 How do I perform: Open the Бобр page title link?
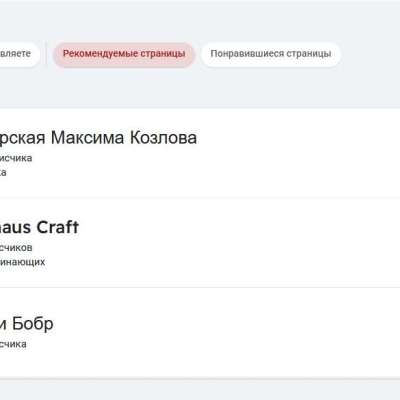(27, 324)
